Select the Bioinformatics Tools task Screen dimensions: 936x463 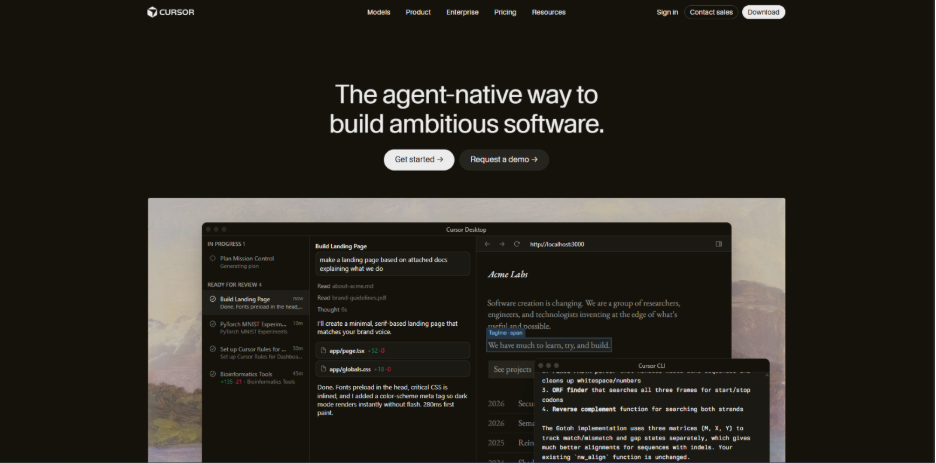255,378
